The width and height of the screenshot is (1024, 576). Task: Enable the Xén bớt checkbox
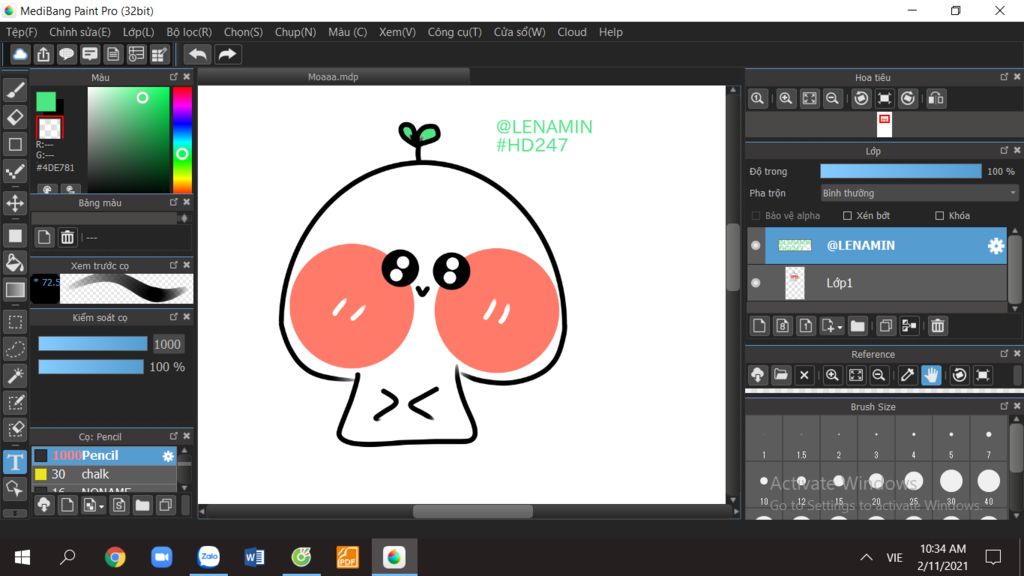pyautogui.click(x=847, y=216)
